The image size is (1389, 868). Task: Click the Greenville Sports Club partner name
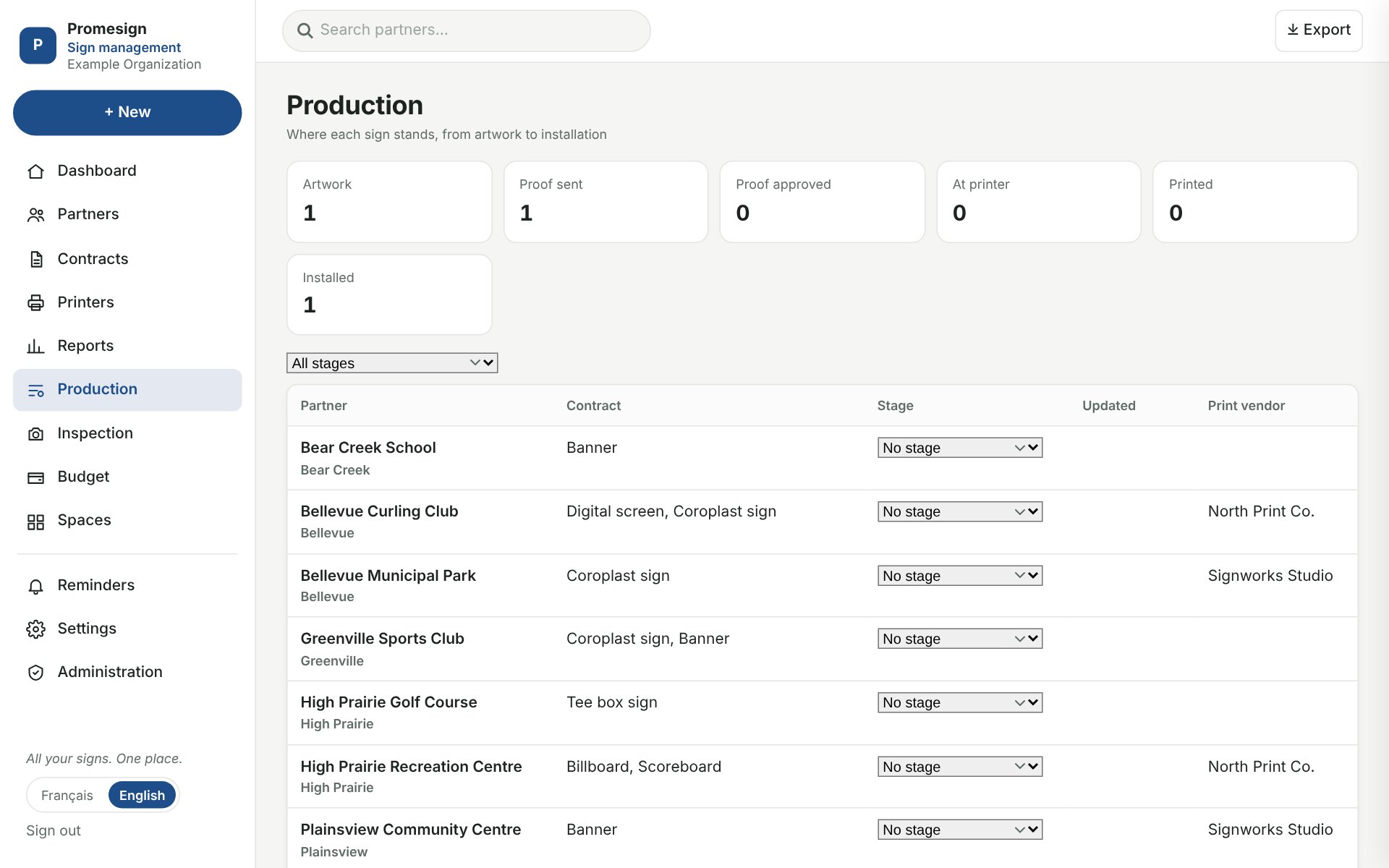(382, 639)
